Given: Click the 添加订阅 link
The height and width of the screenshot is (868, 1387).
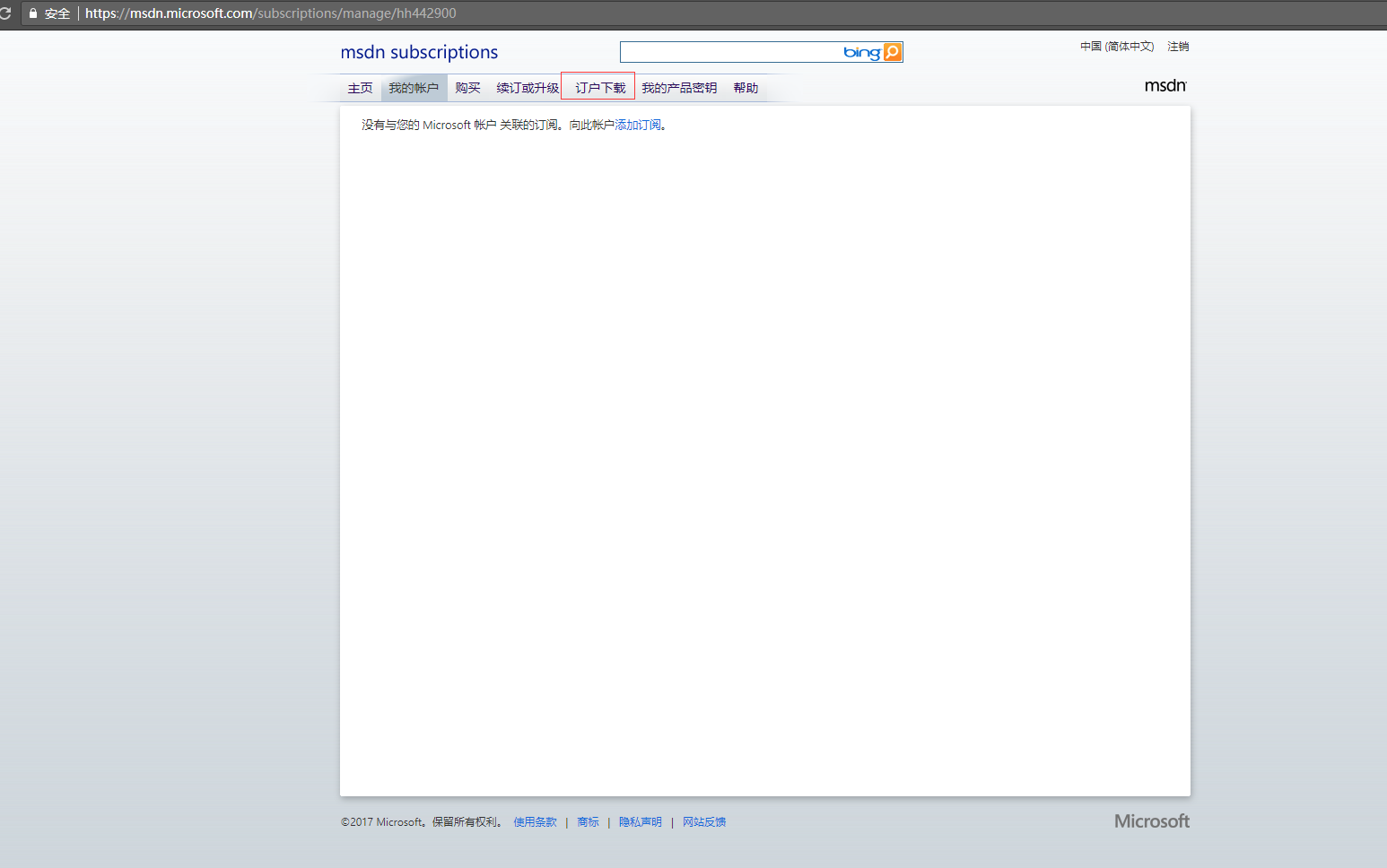Looking at the screenshot, I should [638, 126].
